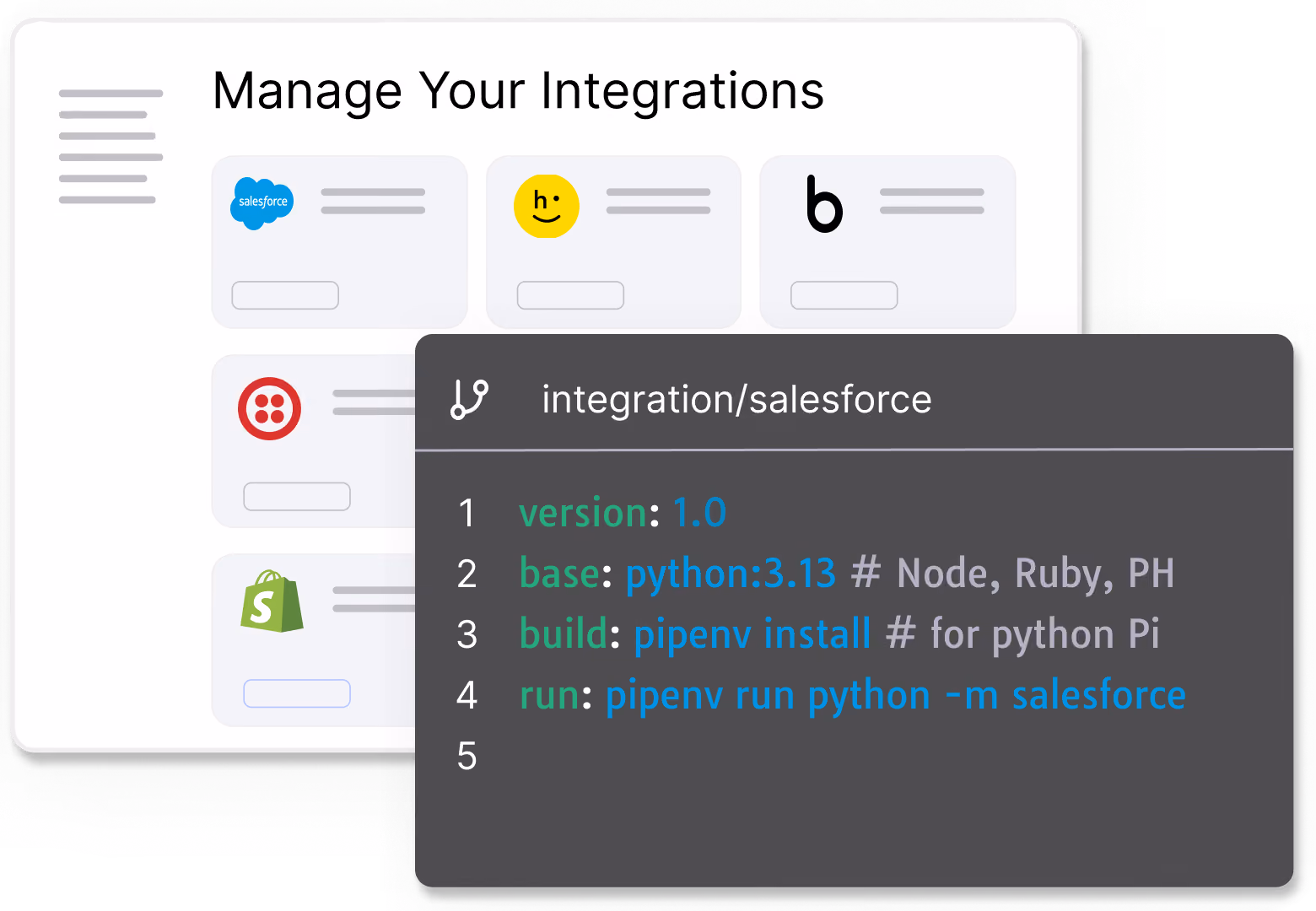The height and width of the screenshot is (911, 1316).
Task: Click 'pipenv run python -m salesforce' command
Action: 896,697
